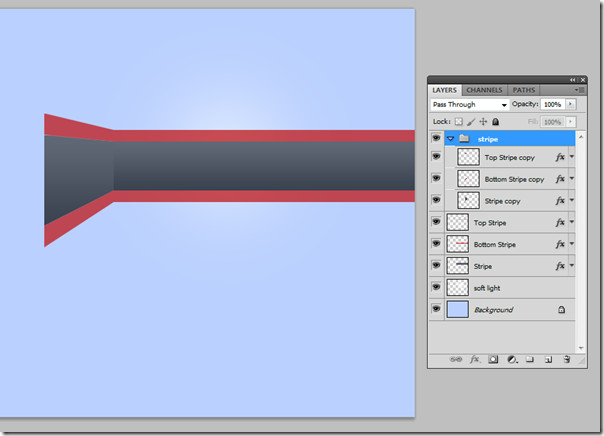Enable lock image pixels brush icon

coord(471,122)
